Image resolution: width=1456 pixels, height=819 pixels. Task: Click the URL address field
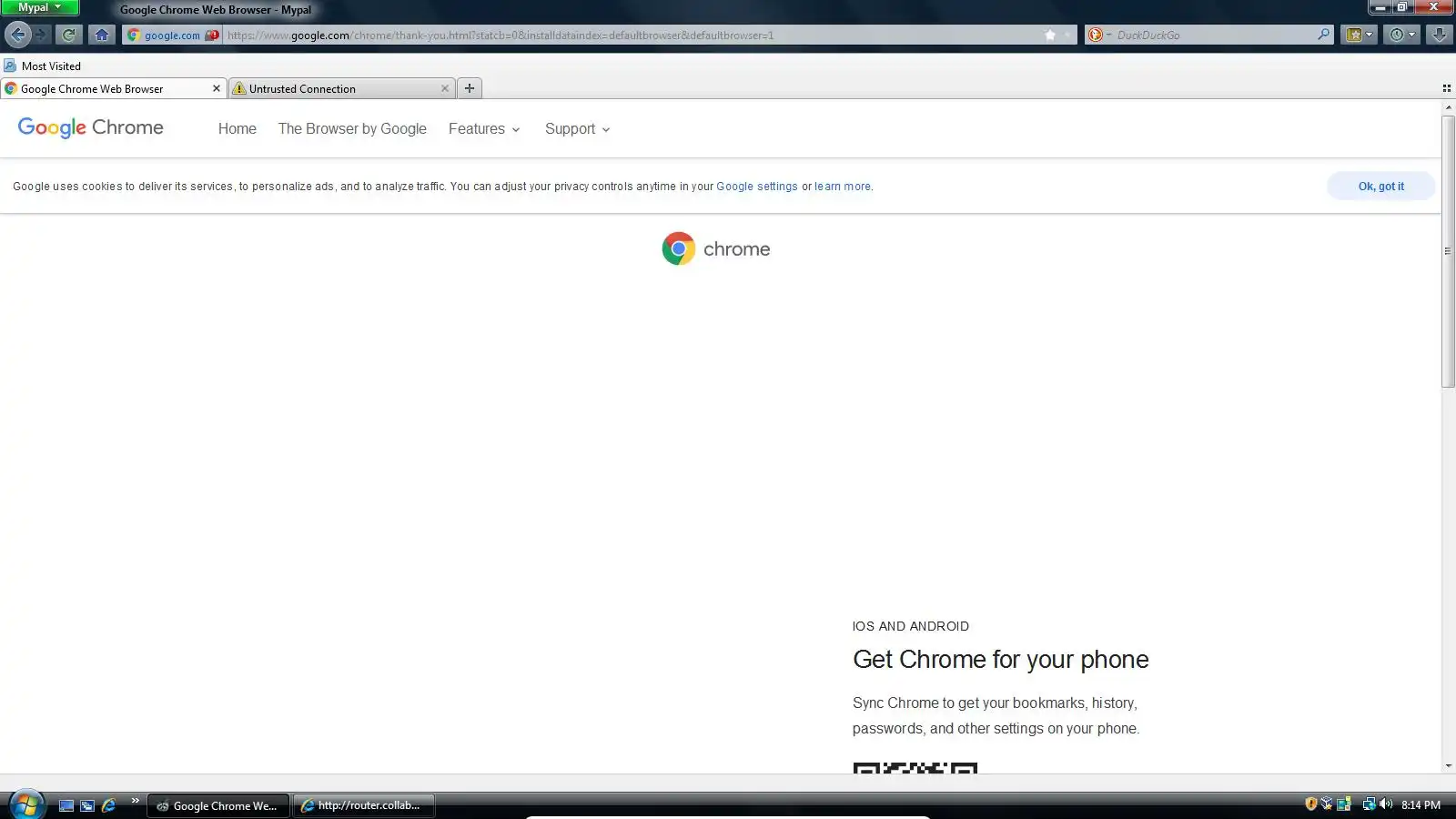point(632,35)
